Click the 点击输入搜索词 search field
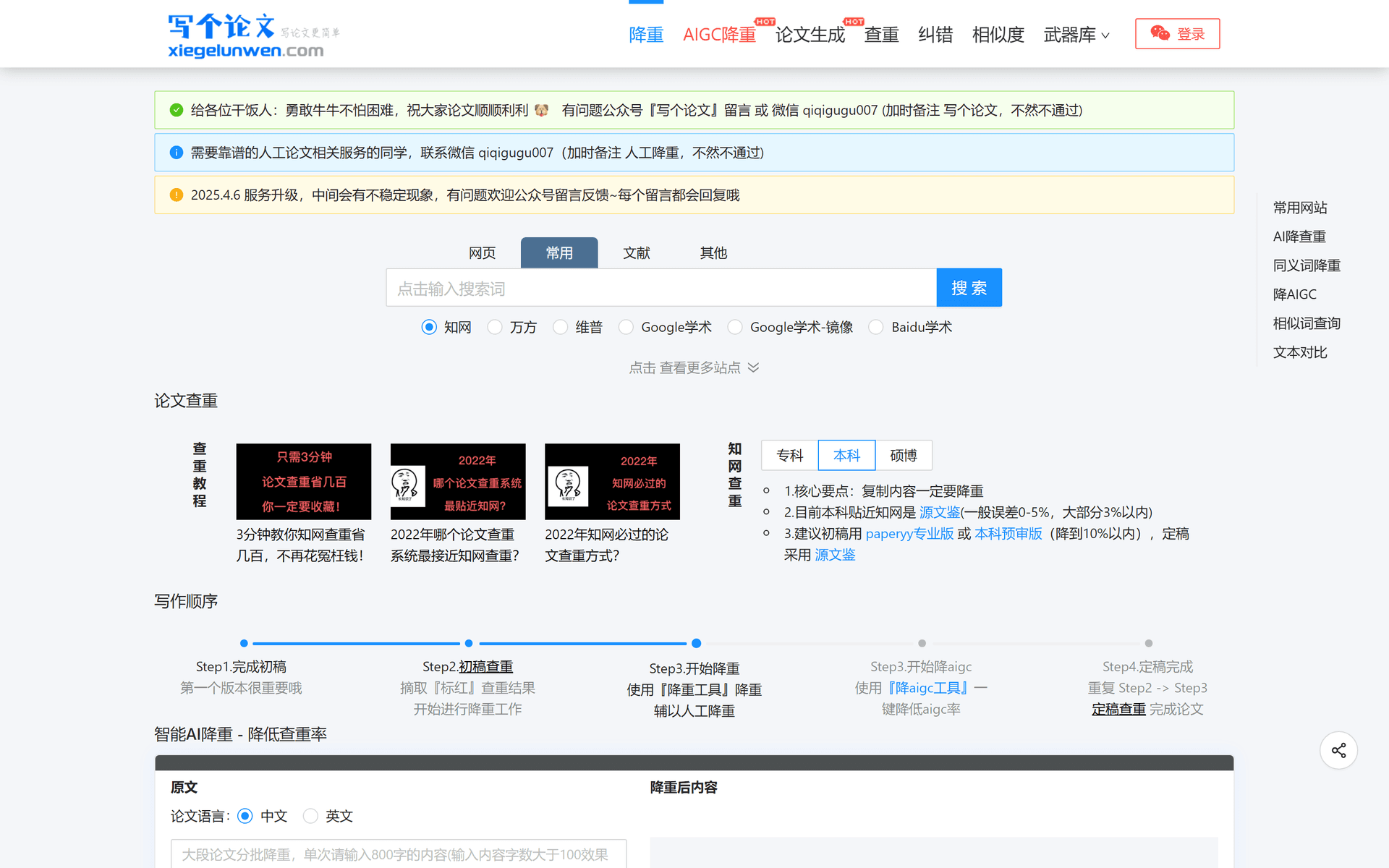Image resolution: width=1389 pixels, height=868 pixels. tap(661, 288)
